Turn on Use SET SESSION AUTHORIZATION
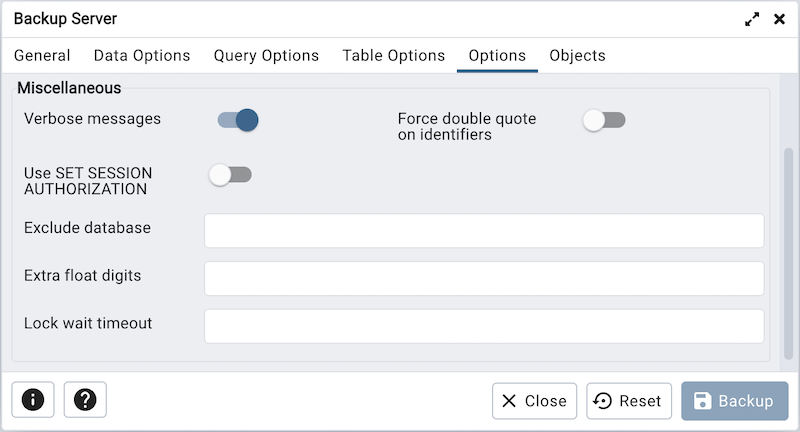This screenshot has height=432, width=800. 230,175
